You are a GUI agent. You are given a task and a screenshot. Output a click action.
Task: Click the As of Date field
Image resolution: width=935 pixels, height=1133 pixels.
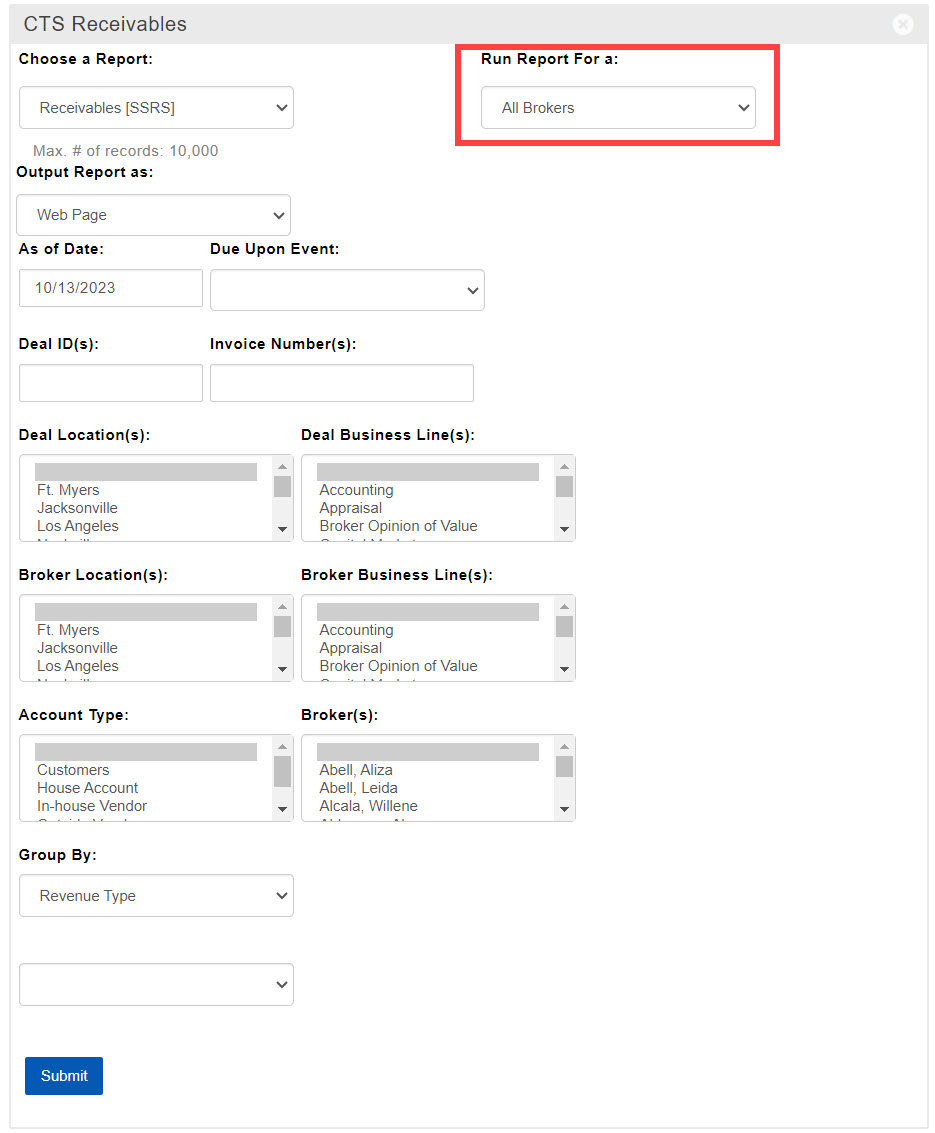(x=110, y=288)
